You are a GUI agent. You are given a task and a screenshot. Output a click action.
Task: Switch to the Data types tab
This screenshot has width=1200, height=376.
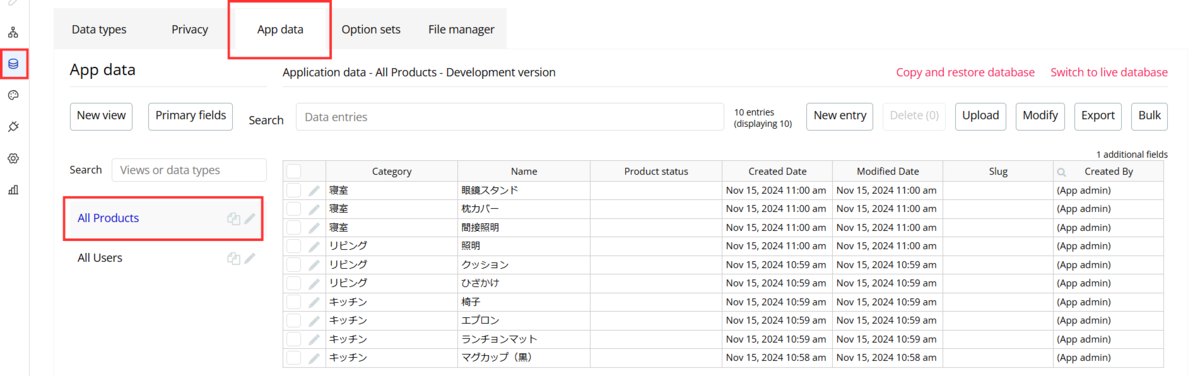[99, 29]
